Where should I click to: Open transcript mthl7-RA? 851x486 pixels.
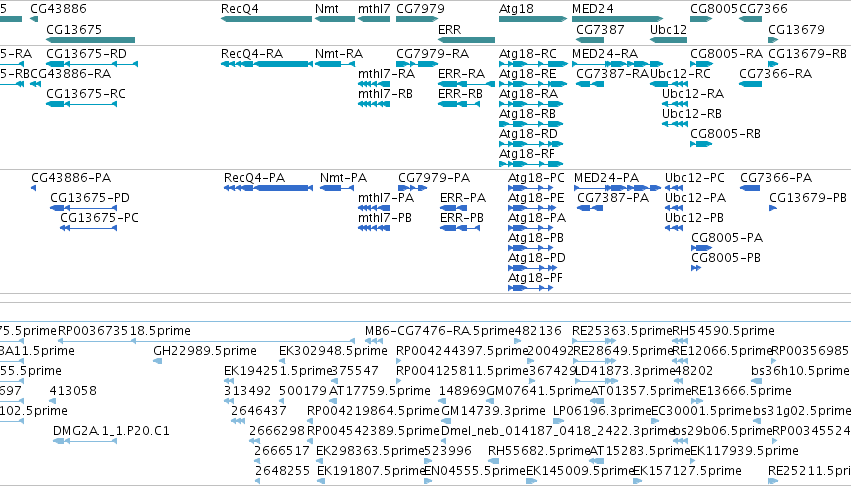click(374, 84)
